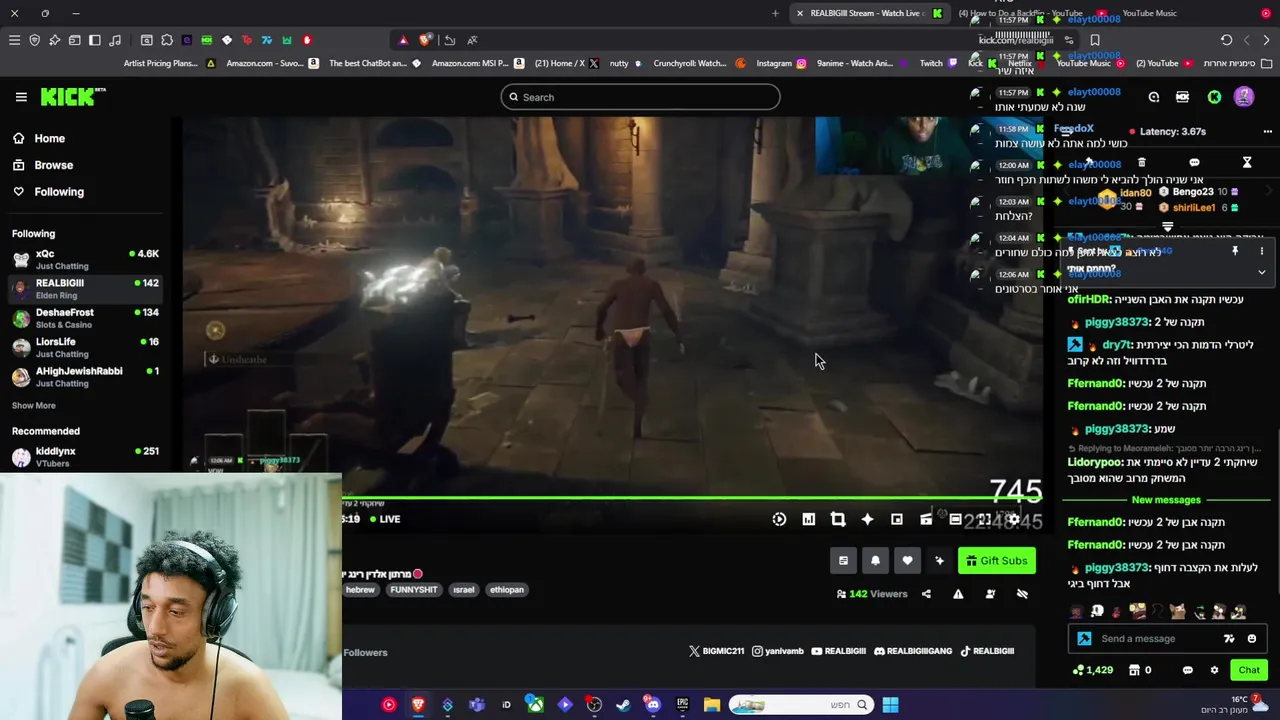Toggle stream notifications bell button
1280x720 pixels.
pyautogui.click(x=875, y=561)
